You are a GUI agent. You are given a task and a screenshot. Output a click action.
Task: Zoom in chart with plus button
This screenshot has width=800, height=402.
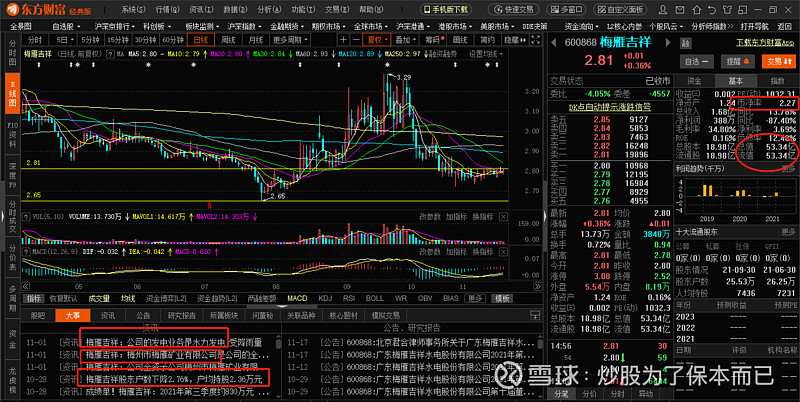[343, 40]
